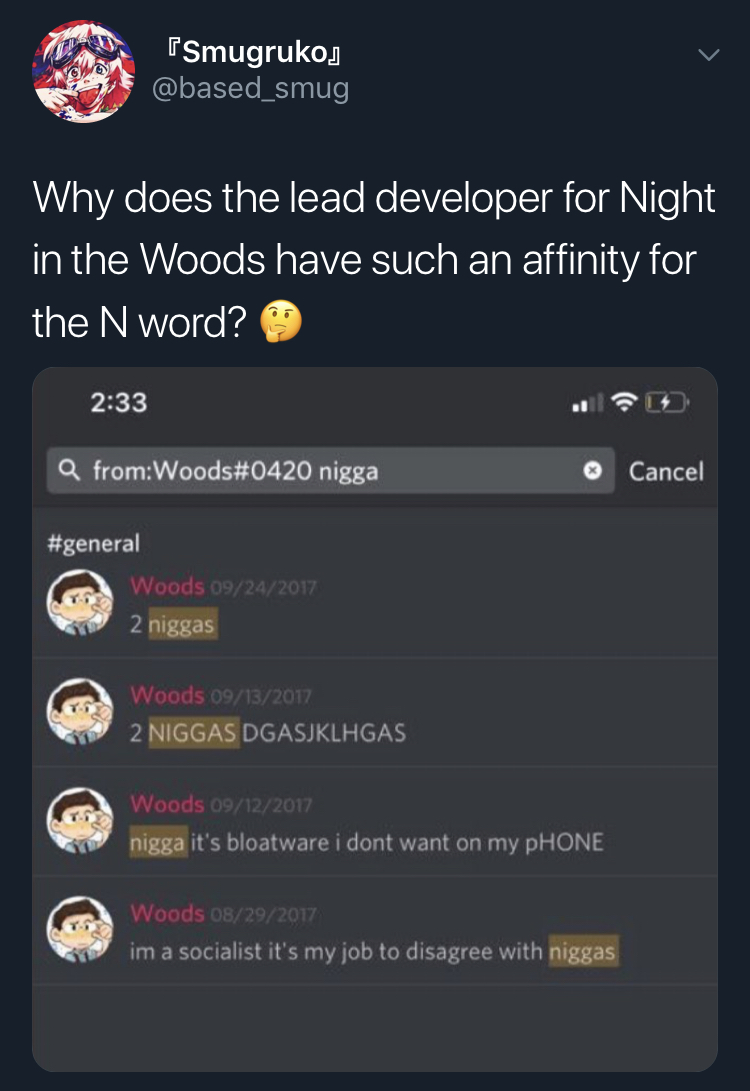Screen dimensions: 750x1091
Task: Tap Cancel next to the search bar
Action: tap(666, 471)
